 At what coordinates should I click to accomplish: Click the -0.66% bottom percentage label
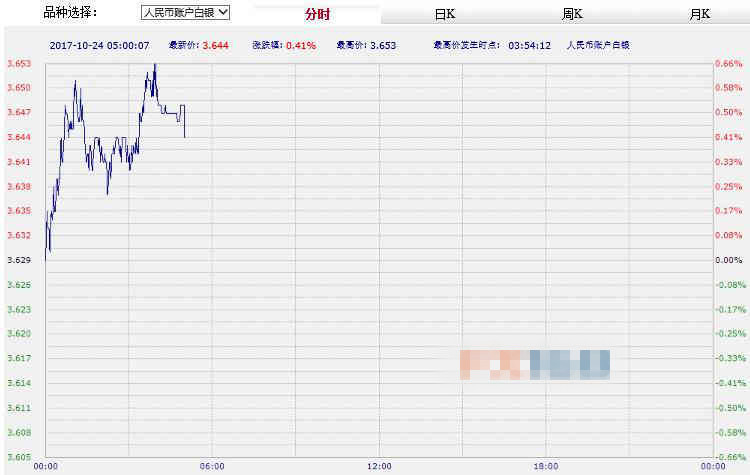[728, 457]
